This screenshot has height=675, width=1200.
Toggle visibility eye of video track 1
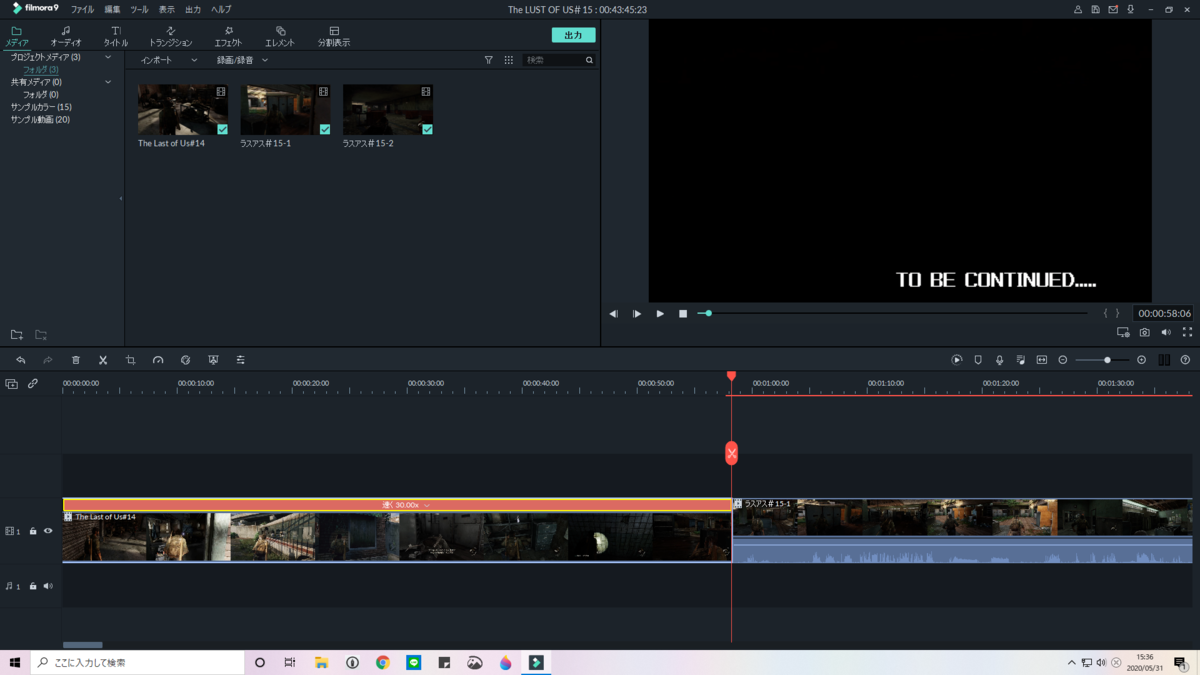pyautogui.click(x=48, y=531)
